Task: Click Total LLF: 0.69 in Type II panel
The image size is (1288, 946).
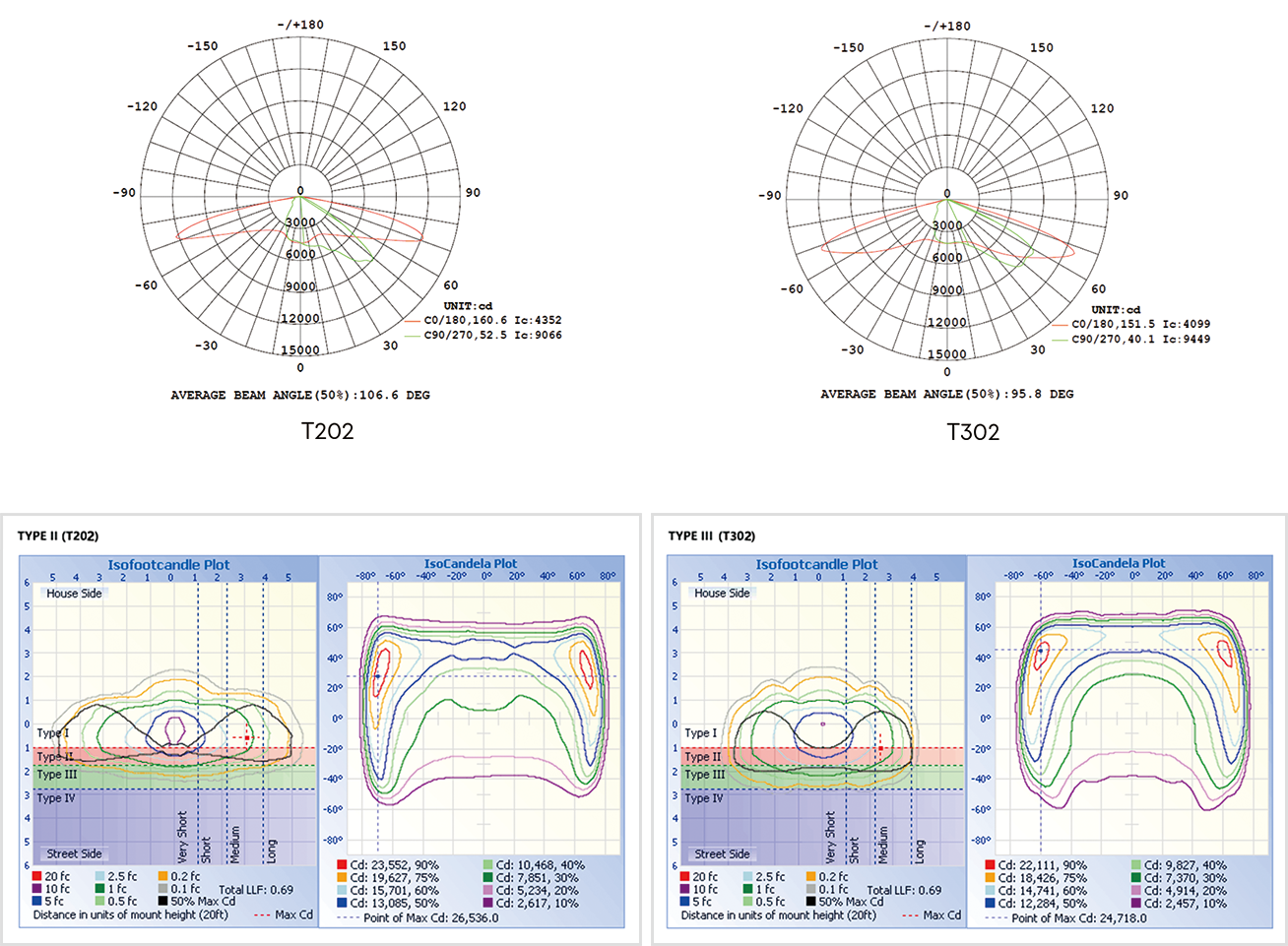Action: [256, 889]
